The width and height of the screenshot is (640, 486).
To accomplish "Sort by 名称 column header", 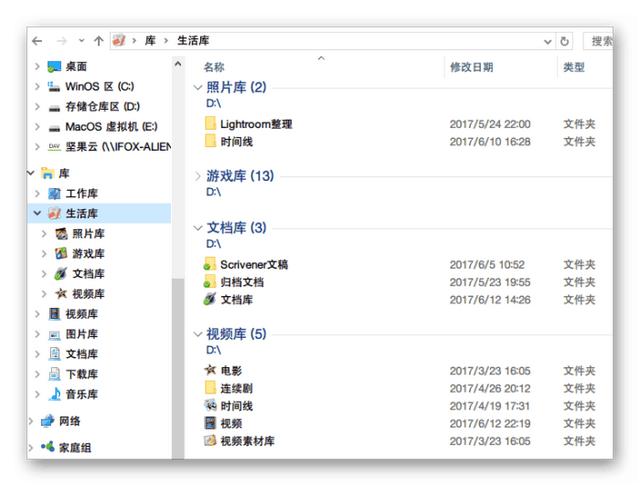I will click(x=215, y=67).
